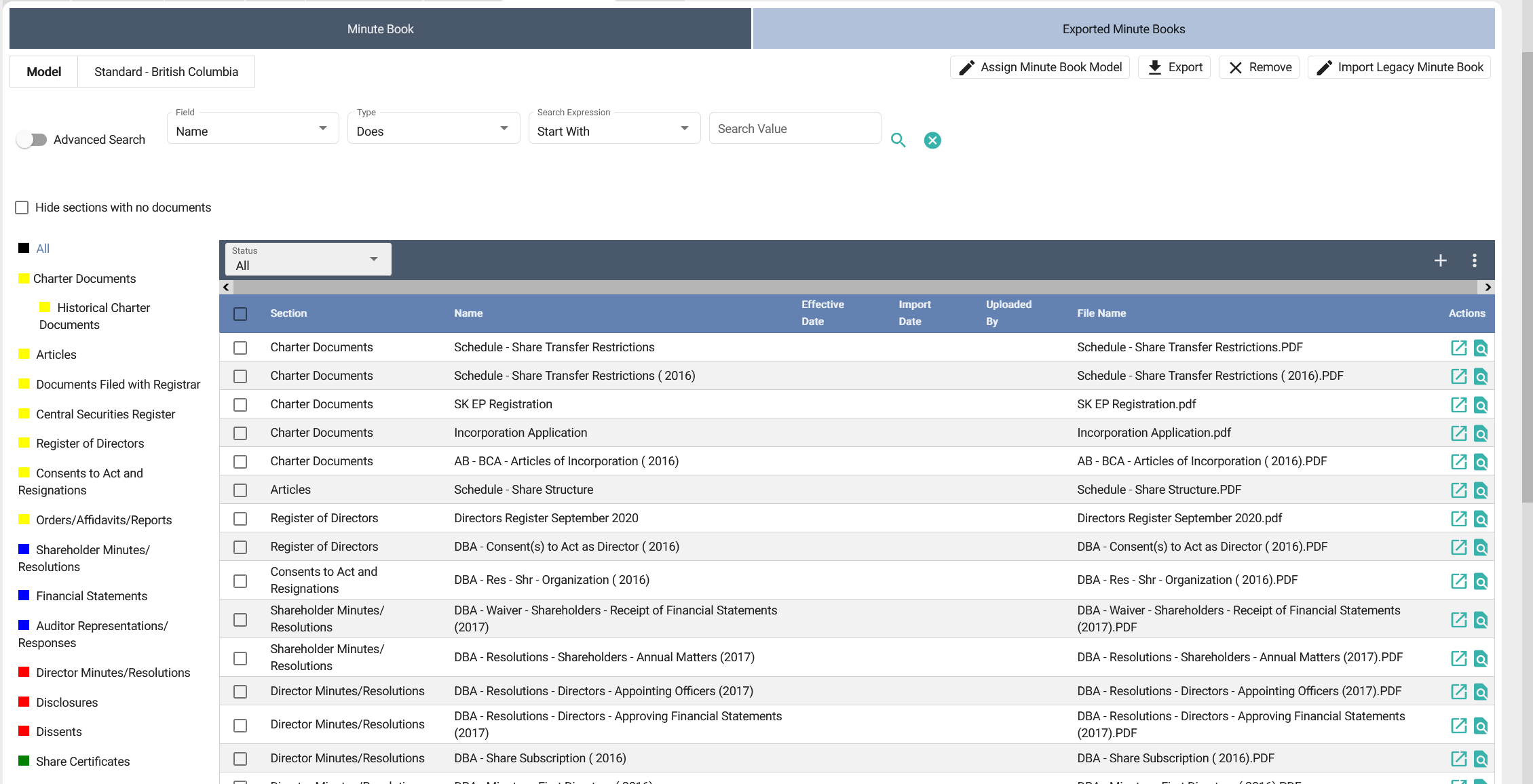1533x784 pixels.
Task: Switch to Exported Minute Books tab
Action: (1123, 29)
